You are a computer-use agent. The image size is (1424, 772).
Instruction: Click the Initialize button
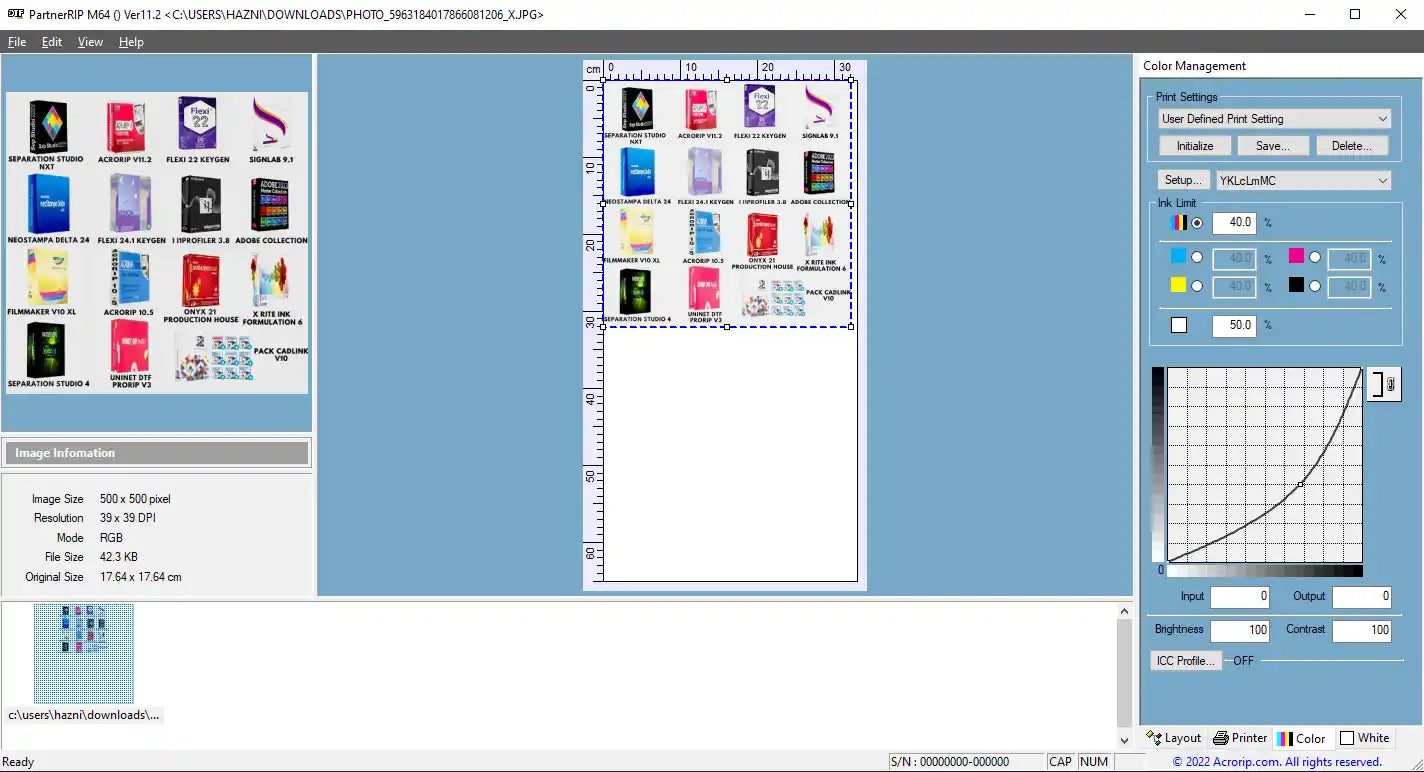tap(1194, 145)
